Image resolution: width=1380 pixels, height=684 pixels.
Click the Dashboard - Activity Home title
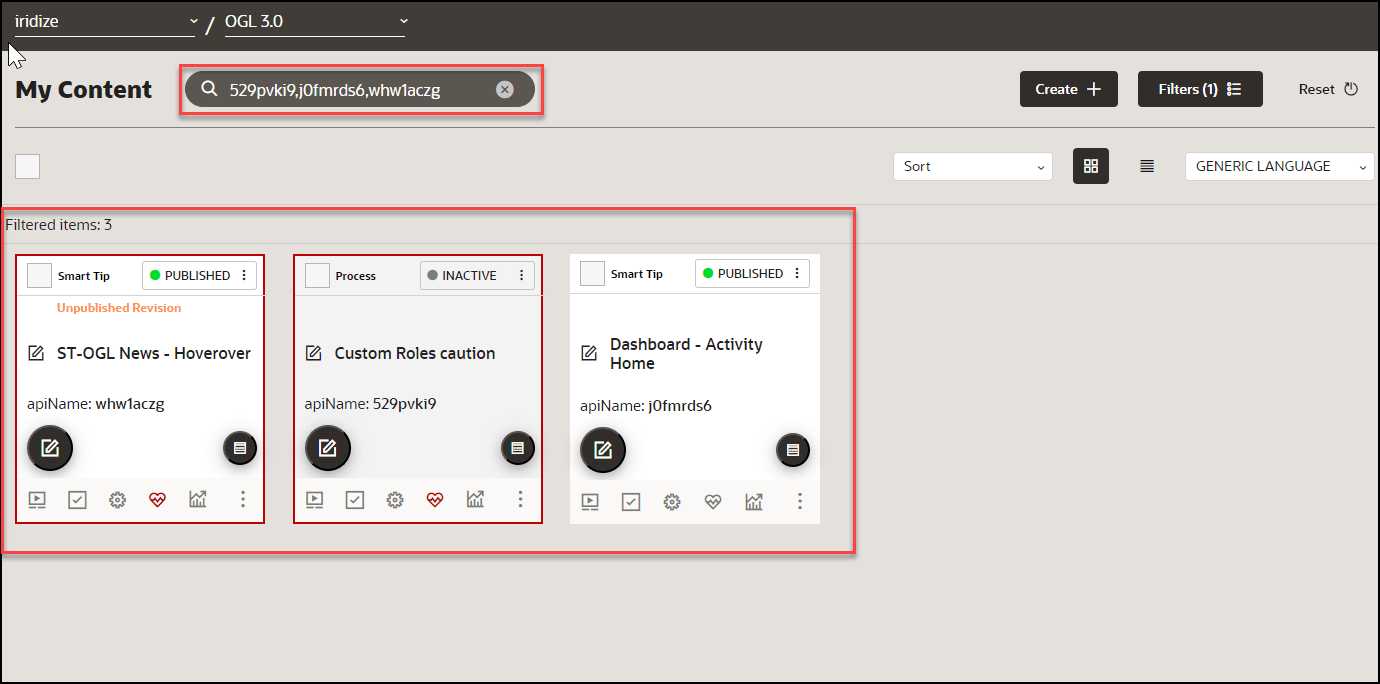point(687,353)
